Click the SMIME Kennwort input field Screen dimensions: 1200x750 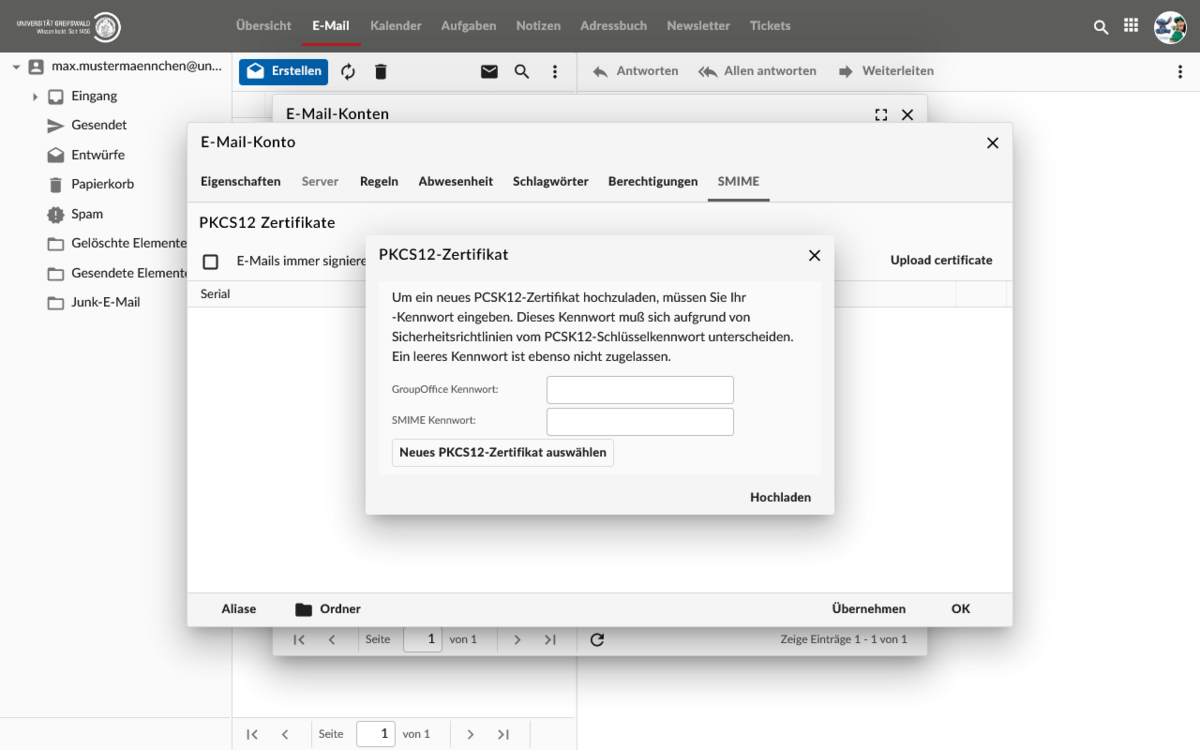(640, 422)
